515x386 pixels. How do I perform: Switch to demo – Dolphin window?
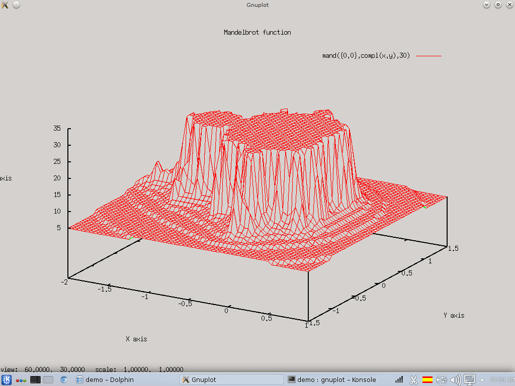pos(105,380)
